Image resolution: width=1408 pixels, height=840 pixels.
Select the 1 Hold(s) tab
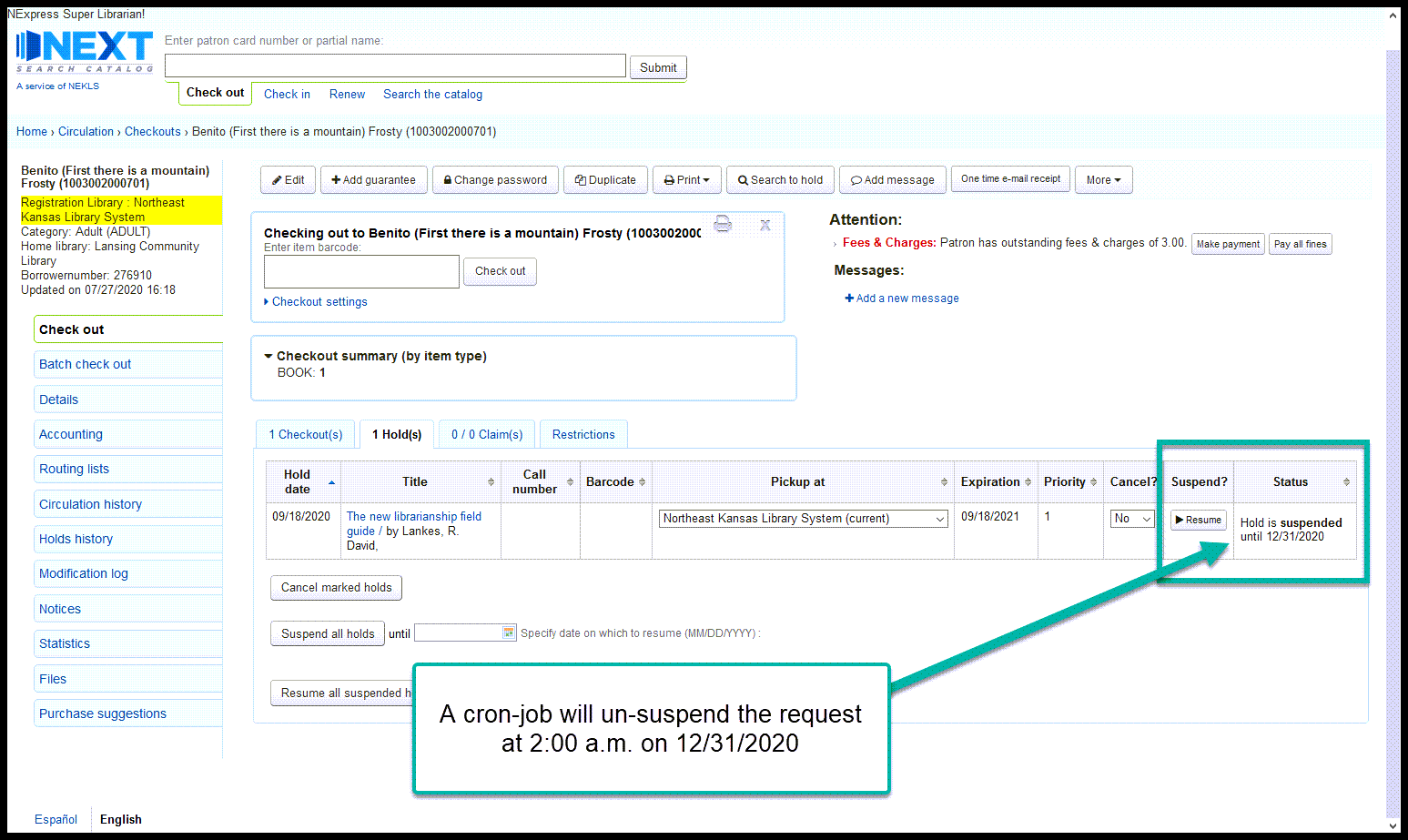397,434
